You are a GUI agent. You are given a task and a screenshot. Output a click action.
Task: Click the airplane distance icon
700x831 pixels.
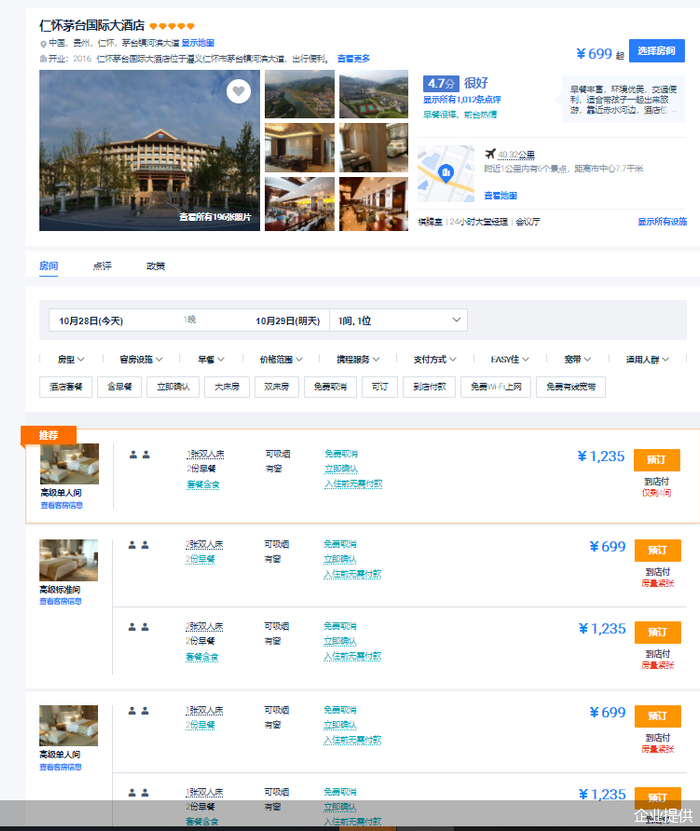pyautogui.click(x=490, y=154)
